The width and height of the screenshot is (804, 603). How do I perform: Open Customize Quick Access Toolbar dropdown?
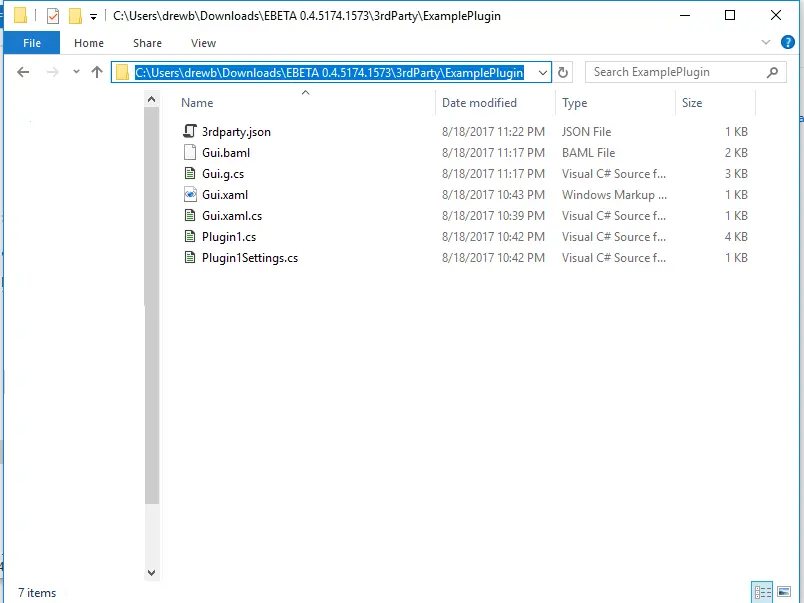click(x=93, y=17)
